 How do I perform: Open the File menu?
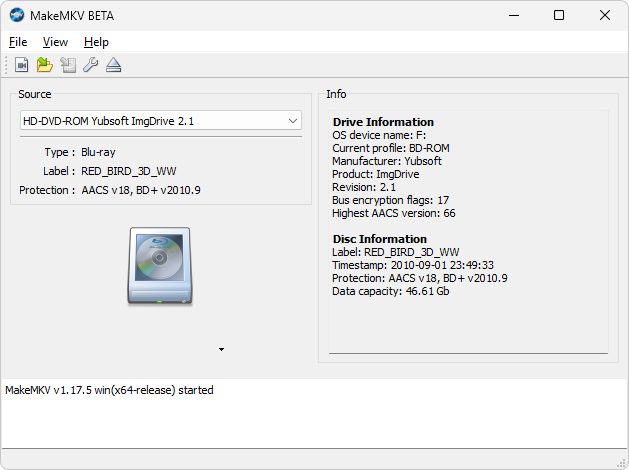coord(18,42)
